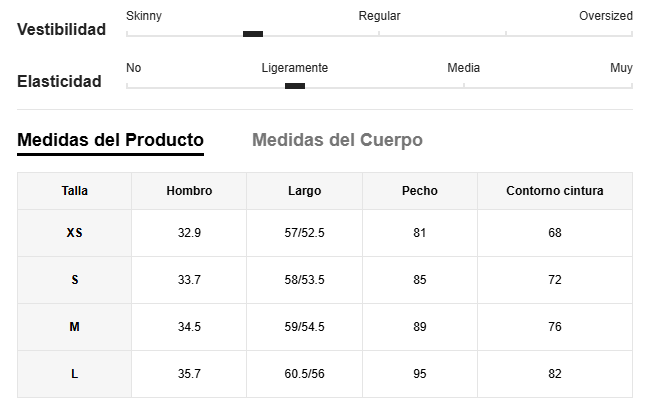
Task: Select the M size row label
Action: (75, 327)
